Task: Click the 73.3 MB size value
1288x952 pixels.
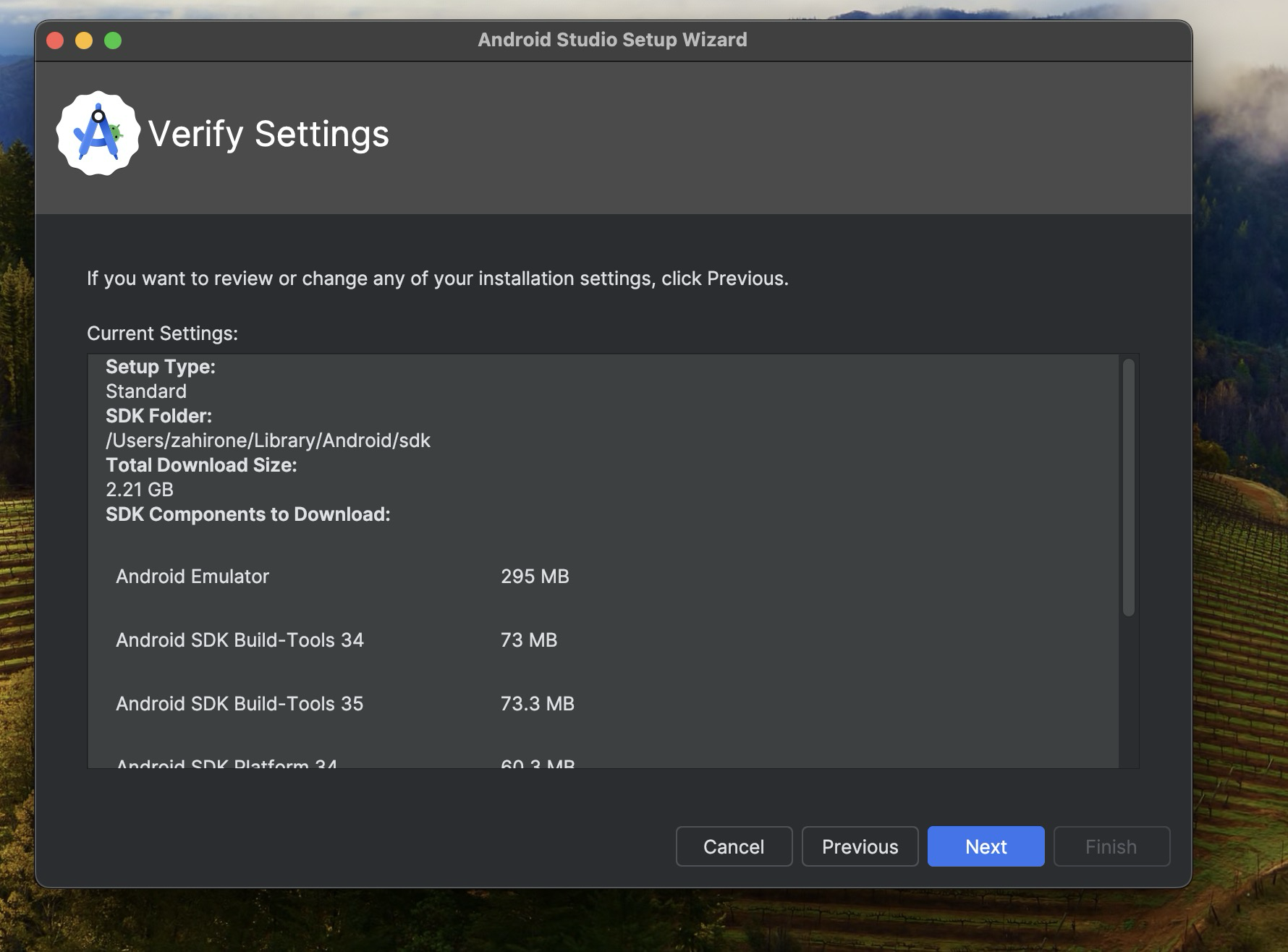Action: click(x=538, y=704)
